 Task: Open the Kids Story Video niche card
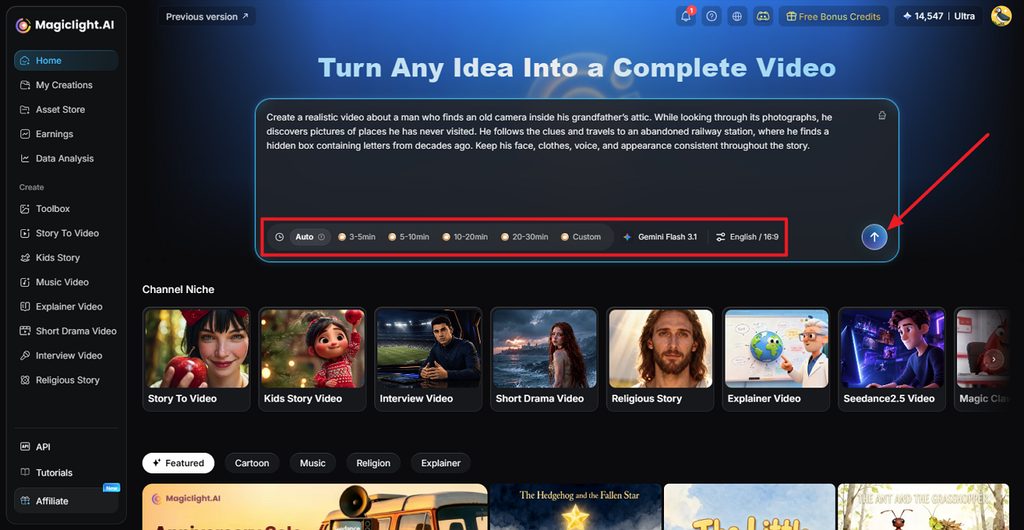(312, 359)
